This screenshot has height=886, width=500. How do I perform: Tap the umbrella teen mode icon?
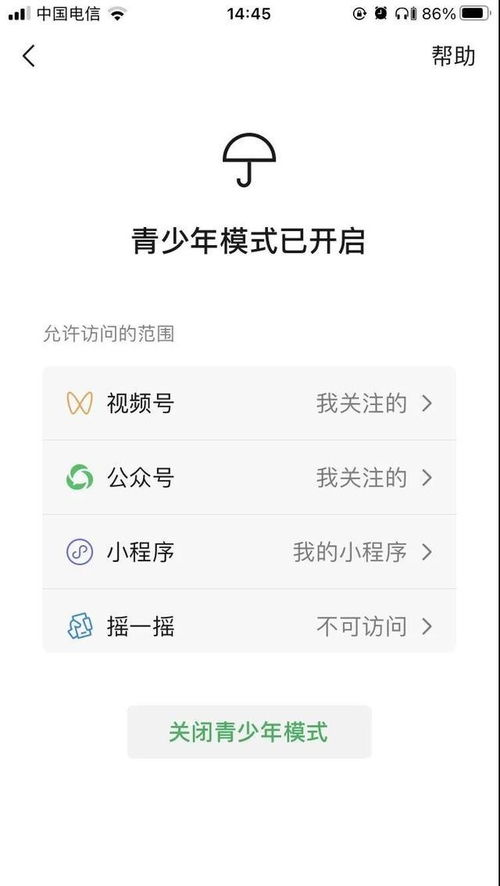[x=249, y=160]
